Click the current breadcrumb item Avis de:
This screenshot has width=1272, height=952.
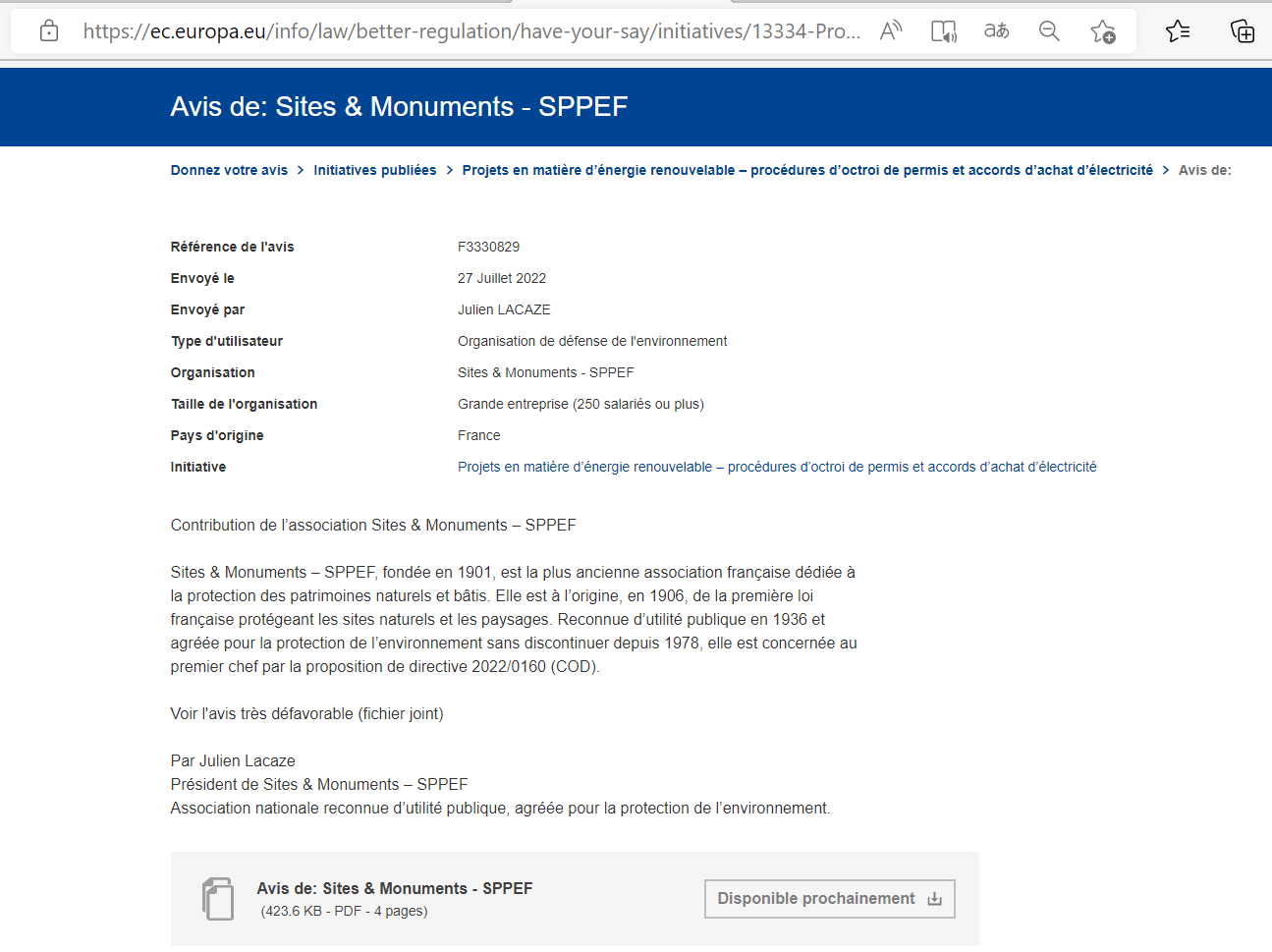1205,170
